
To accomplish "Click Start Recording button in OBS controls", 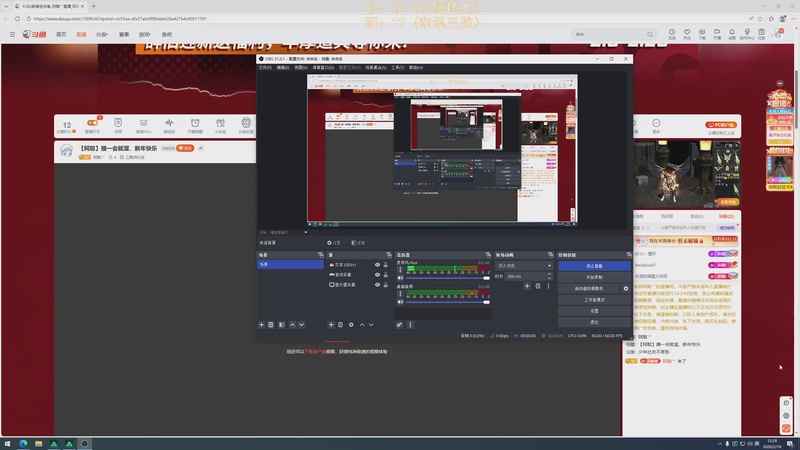I will [594, 277].
